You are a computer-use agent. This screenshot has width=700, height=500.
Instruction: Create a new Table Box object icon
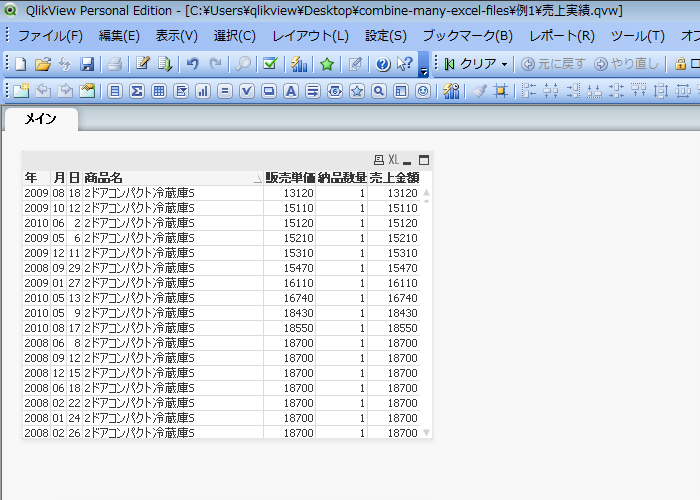(159, 91)
